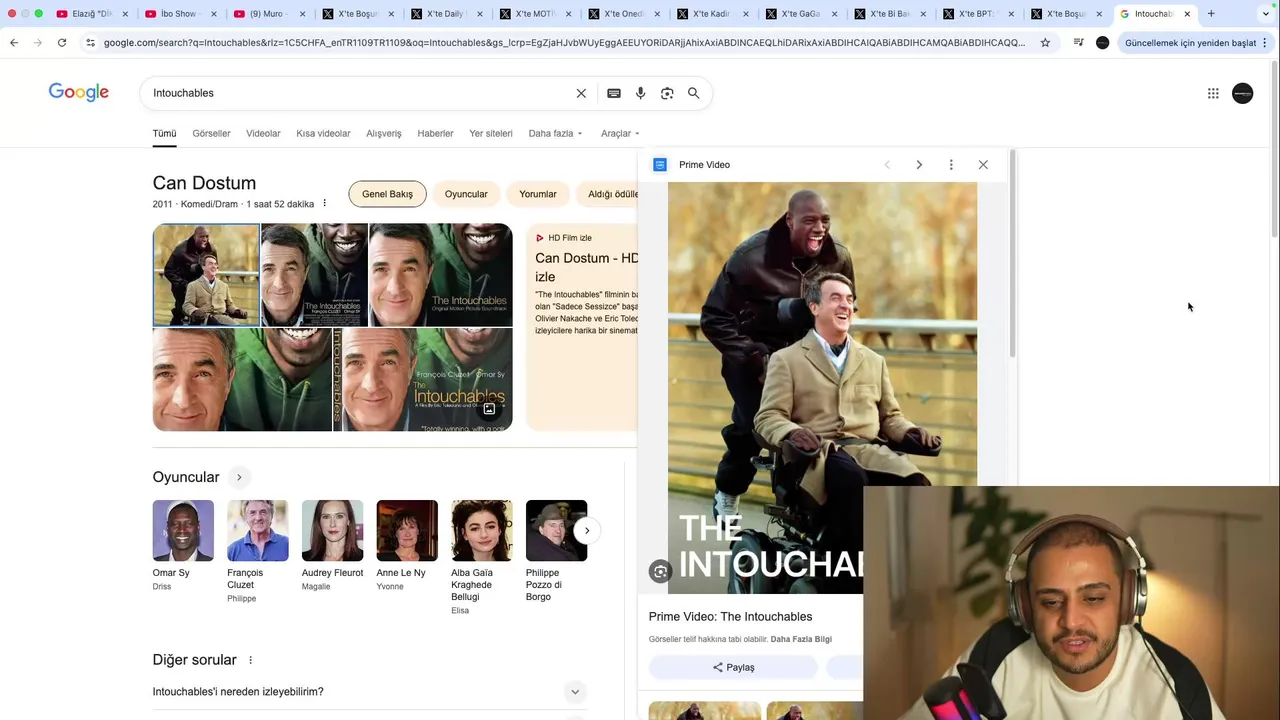This screenshot has width=1280, height=720.
Task: Open a new browser tab
Action: (1211, 14)
